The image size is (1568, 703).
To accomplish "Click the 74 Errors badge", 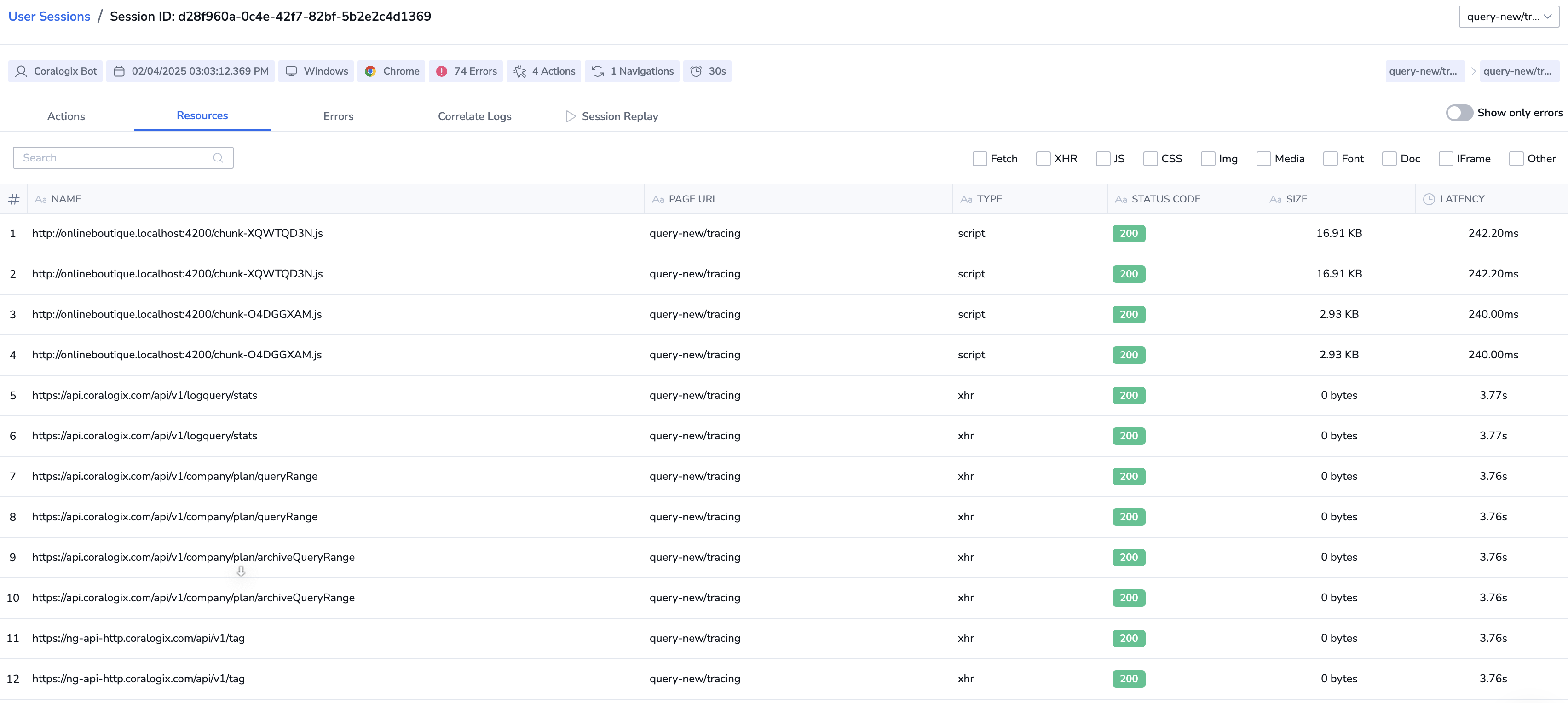I will (466, 71).
